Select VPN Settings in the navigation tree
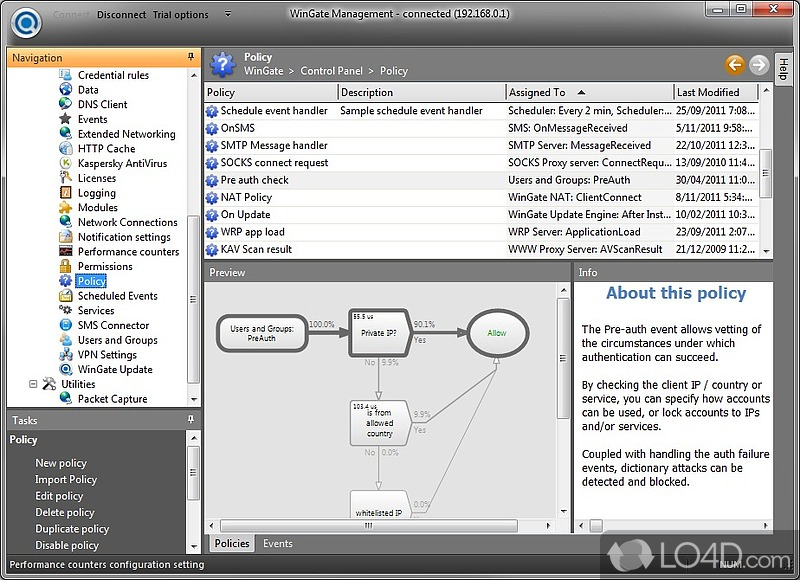The height and width of the screenshot is (580, 800). [x=107, y=355]
